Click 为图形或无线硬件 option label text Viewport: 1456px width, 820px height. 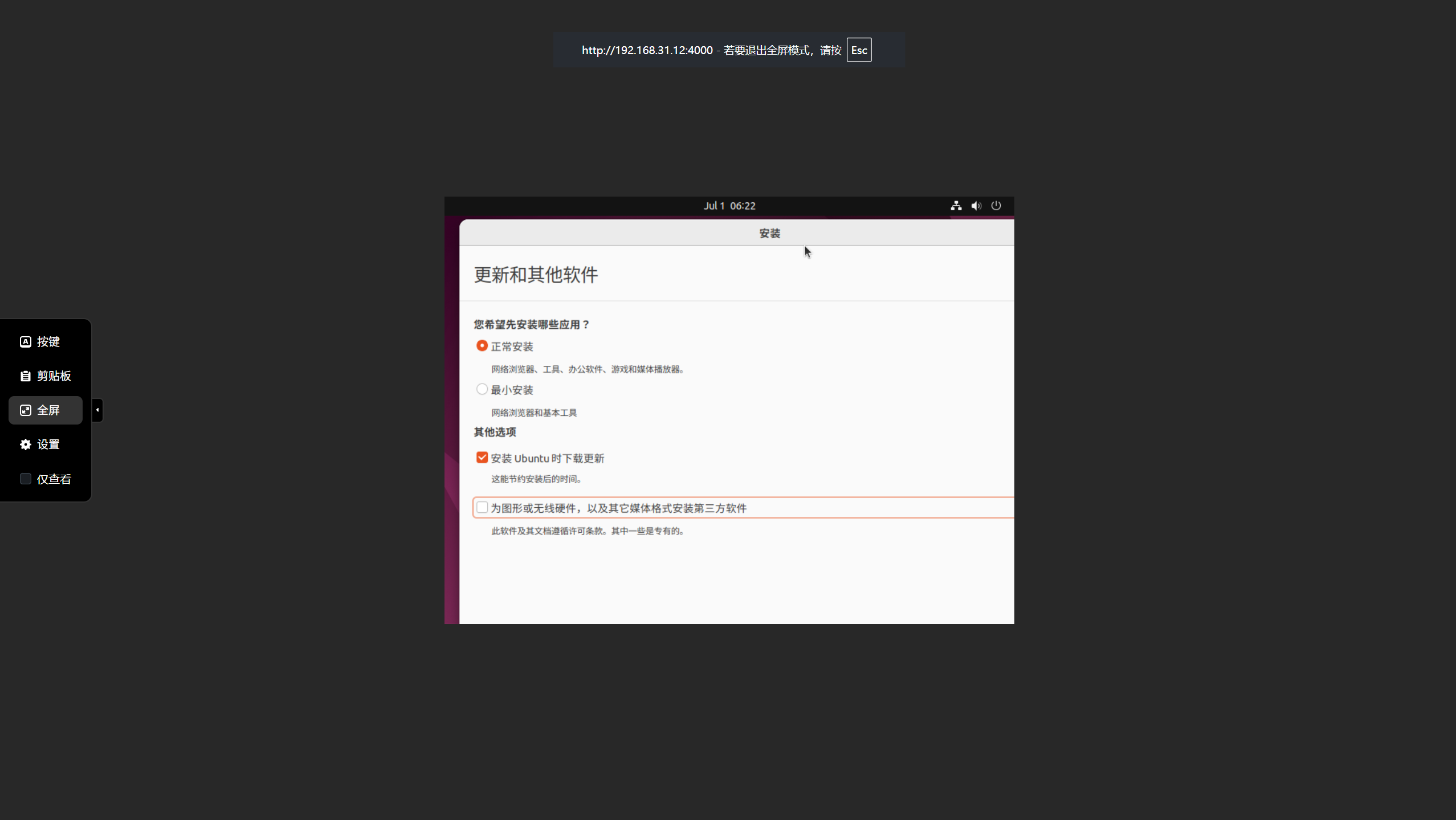click(618, 508)
